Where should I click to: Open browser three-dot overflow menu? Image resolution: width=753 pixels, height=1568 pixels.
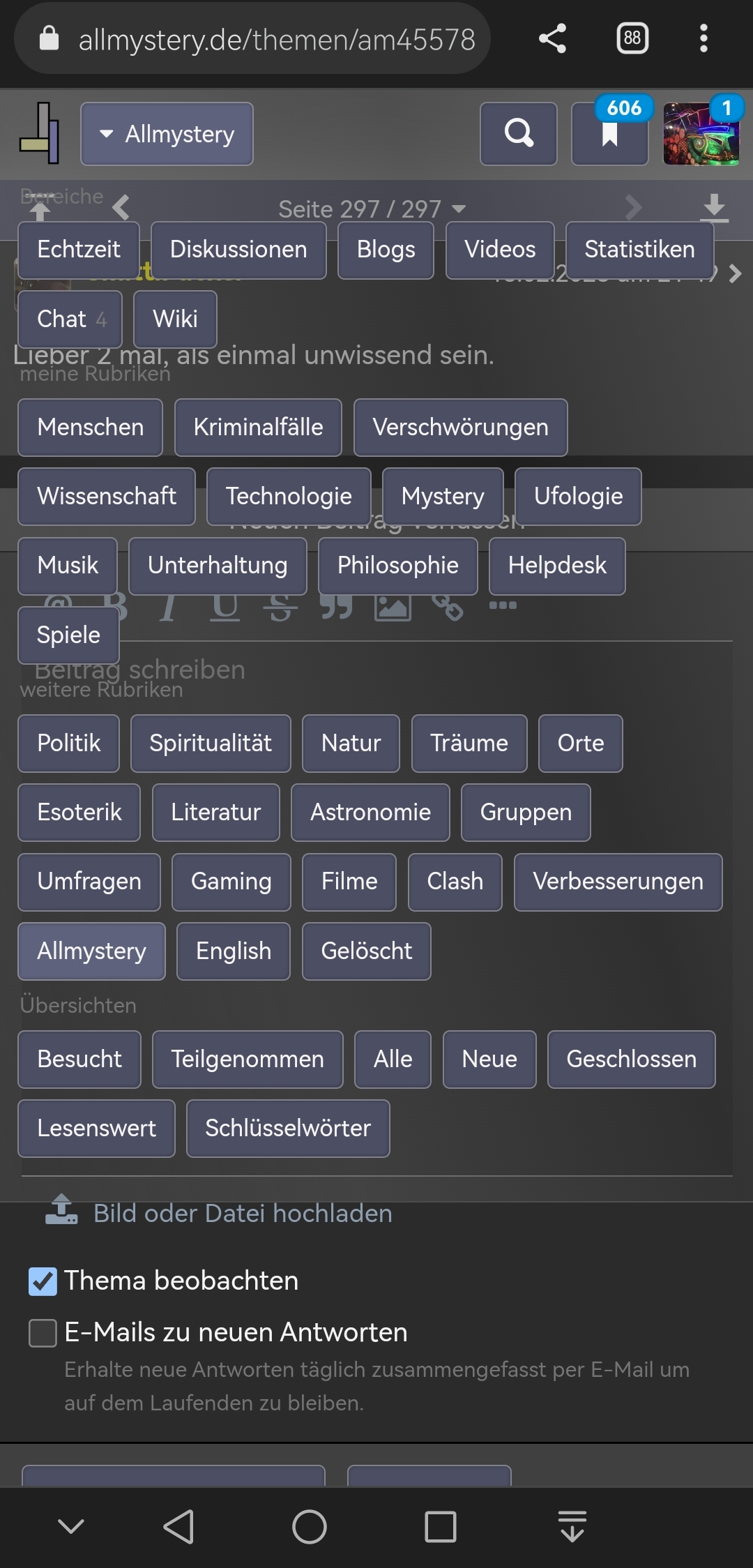click(x=703, y=38)
